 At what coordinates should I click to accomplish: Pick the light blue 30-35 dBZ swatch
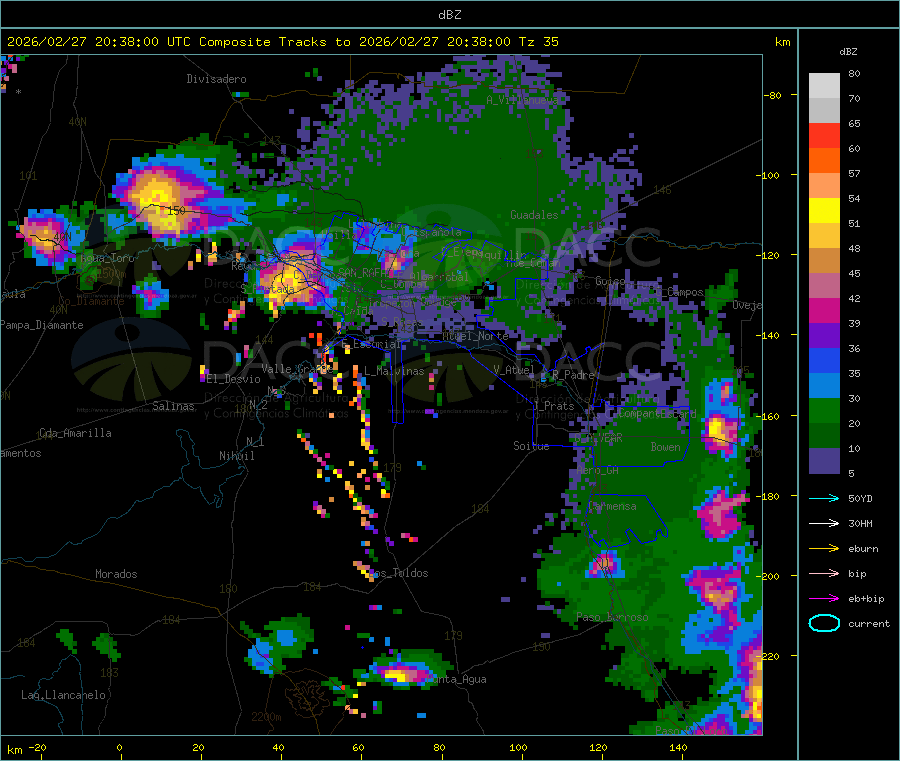824,386
